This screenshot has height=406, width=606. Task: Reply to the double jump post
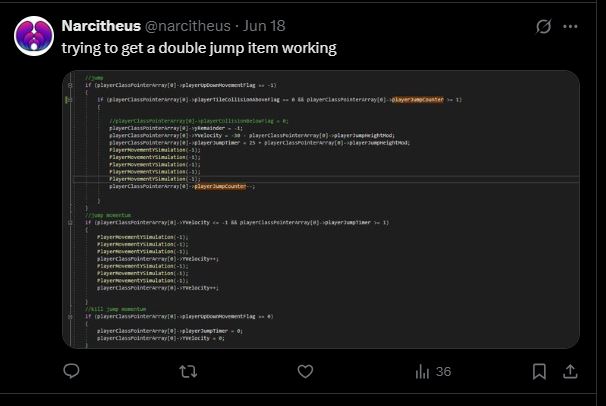(71, 371)
